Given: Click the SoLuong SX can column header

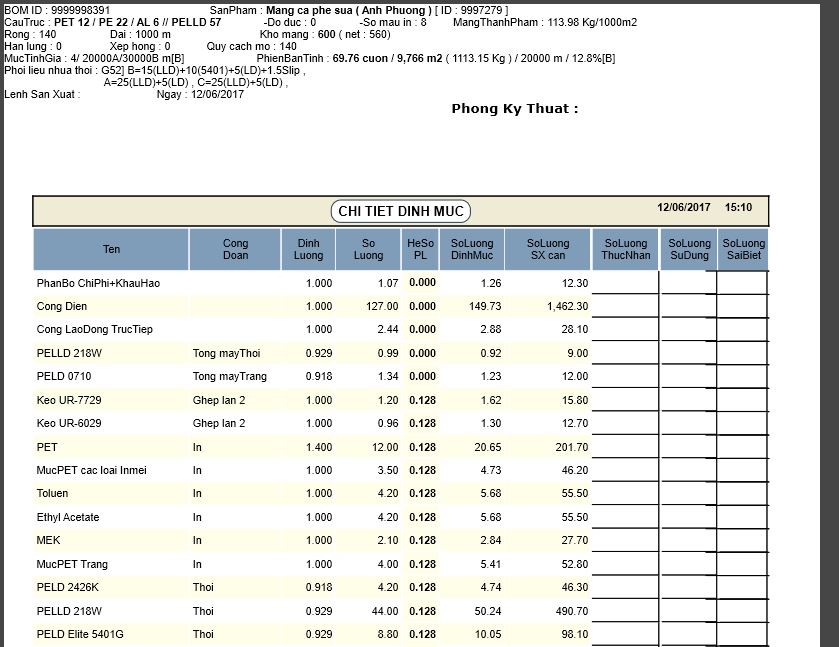Looking at the screenshot, I should click(x=548, y=250).
